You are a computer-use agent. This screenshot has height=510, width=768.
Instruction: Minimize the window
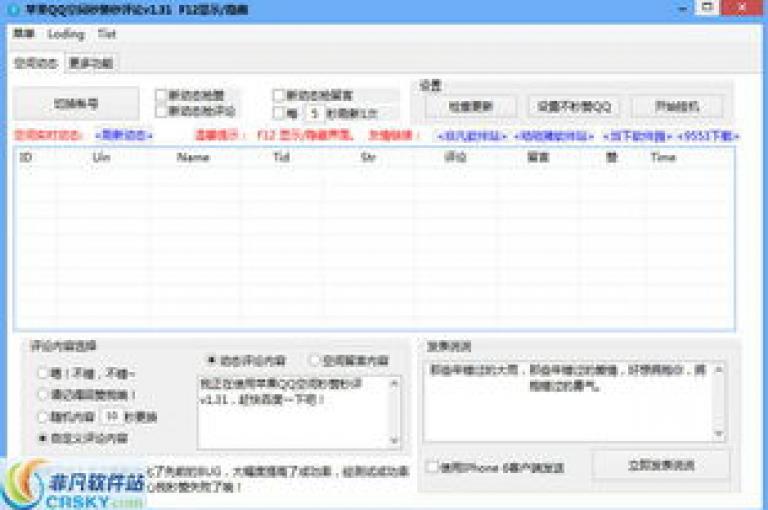tap(683, 9)
